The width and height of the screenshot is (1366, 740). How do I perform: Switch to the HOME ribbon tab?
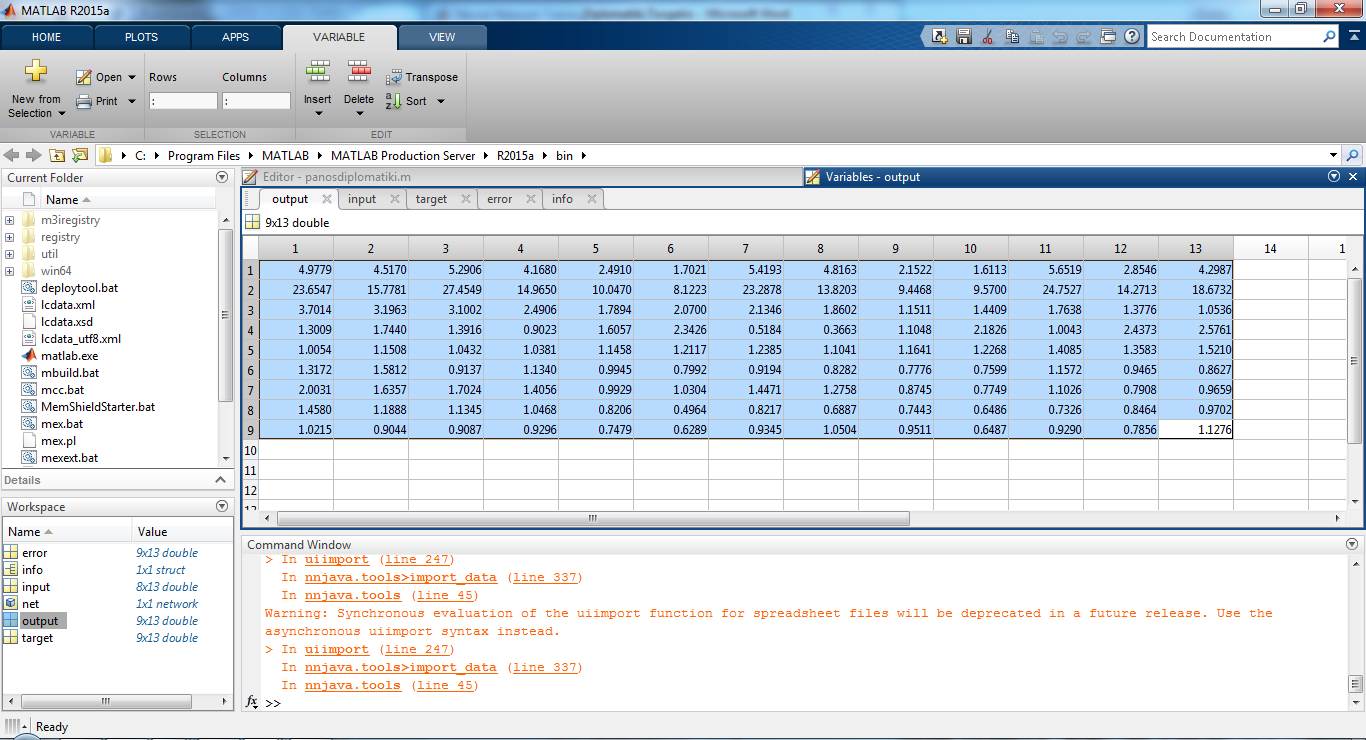(x=47, y=37)
